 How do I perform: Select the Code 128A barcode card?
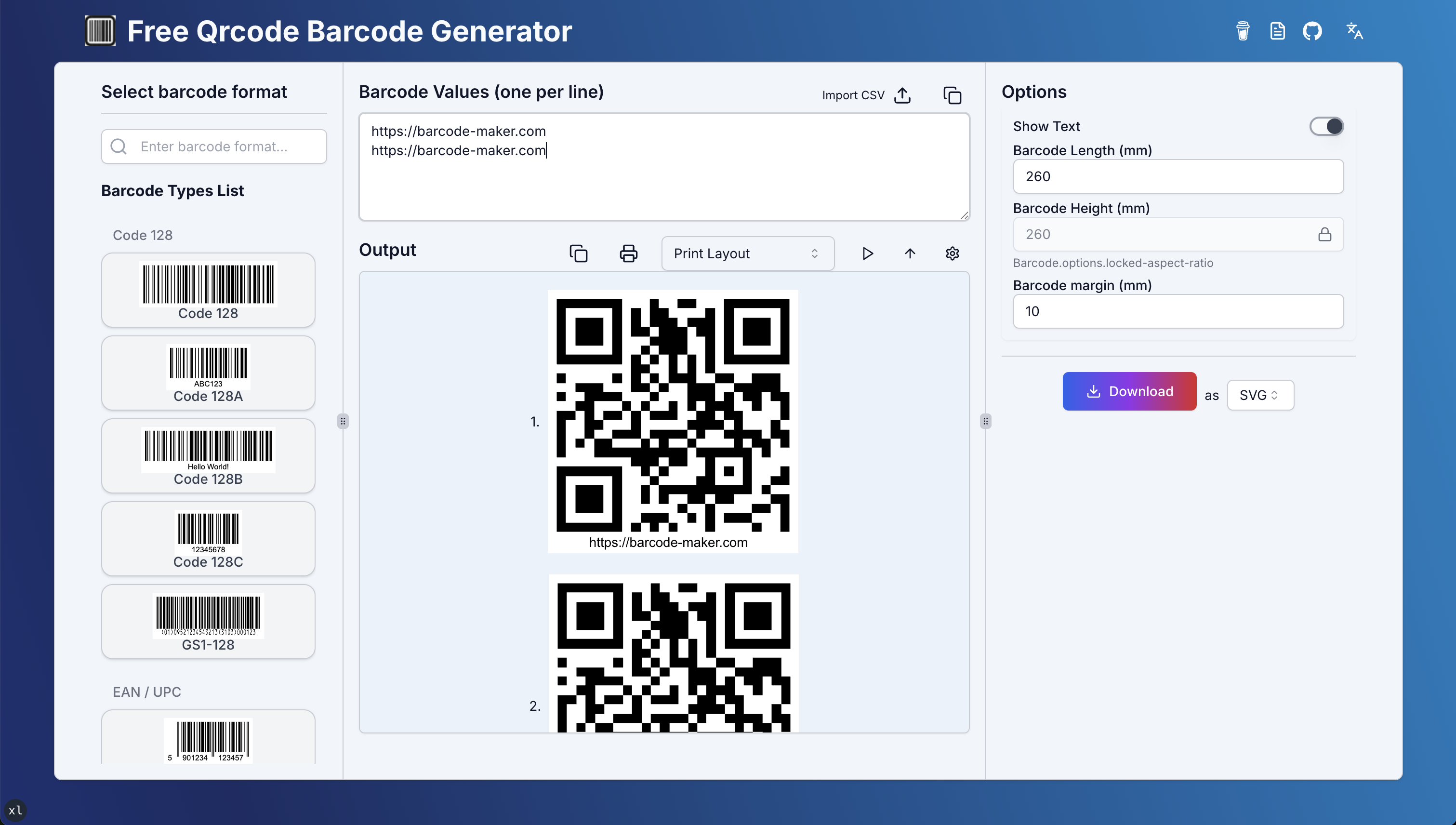[208, 373]
